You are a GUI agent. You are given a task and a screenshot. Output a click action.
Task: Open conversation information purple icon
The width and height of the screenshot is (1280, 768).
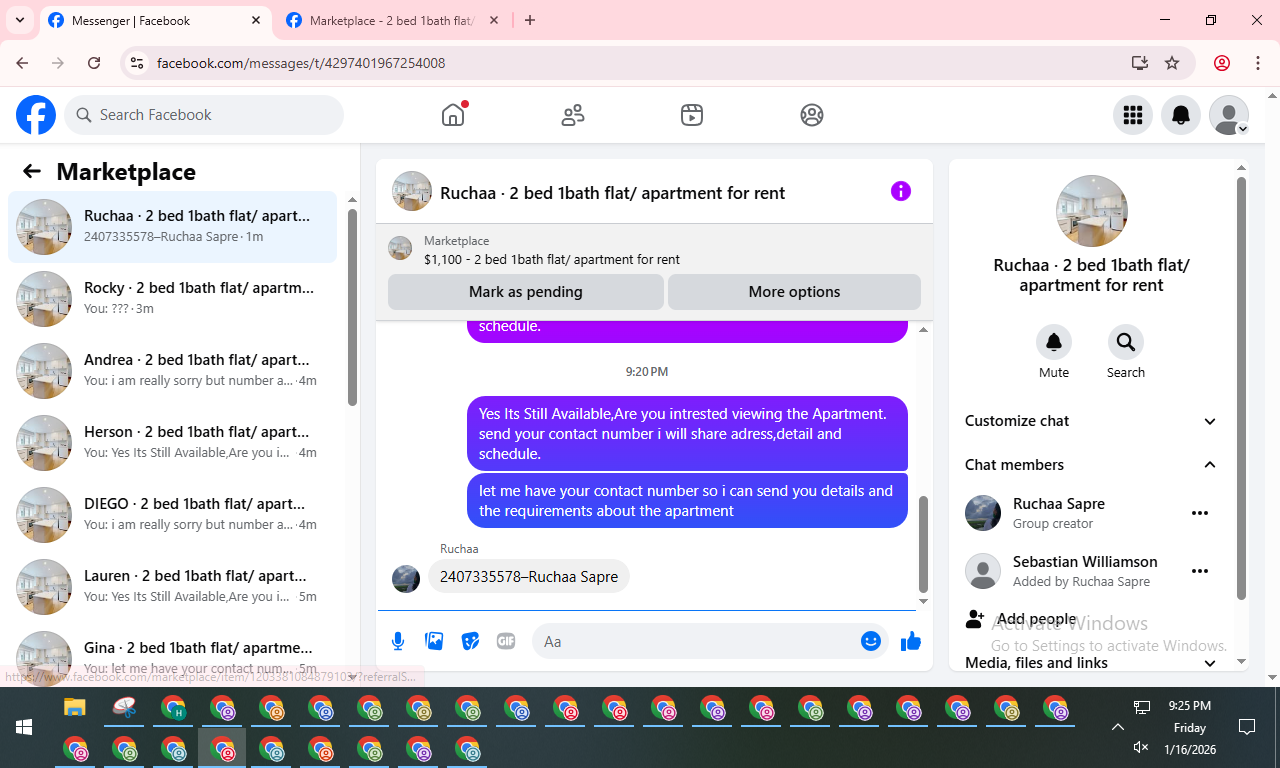click(901, 191)
